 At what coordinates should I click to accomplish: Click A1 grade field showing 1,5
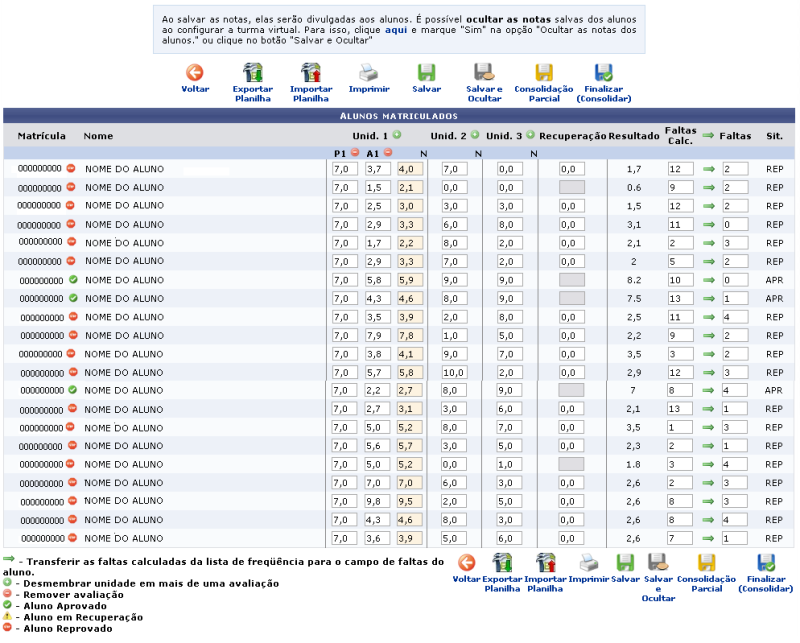click(x=378, y=187)
